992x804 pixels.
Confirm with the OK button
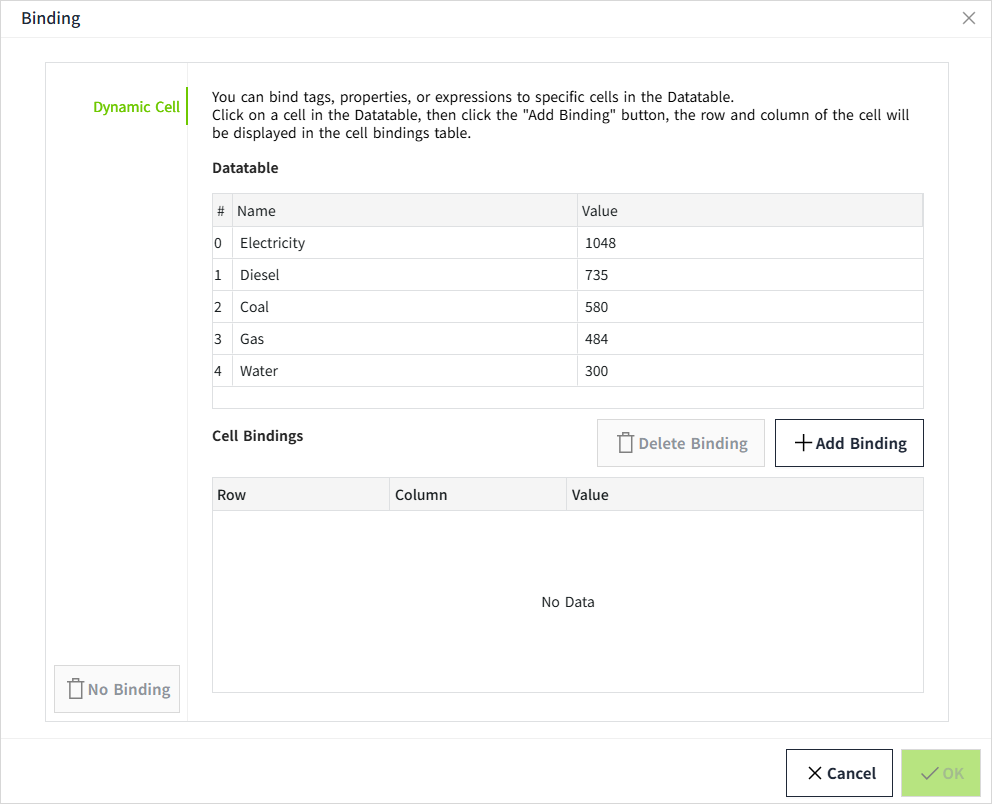click(x=940, y=773)
